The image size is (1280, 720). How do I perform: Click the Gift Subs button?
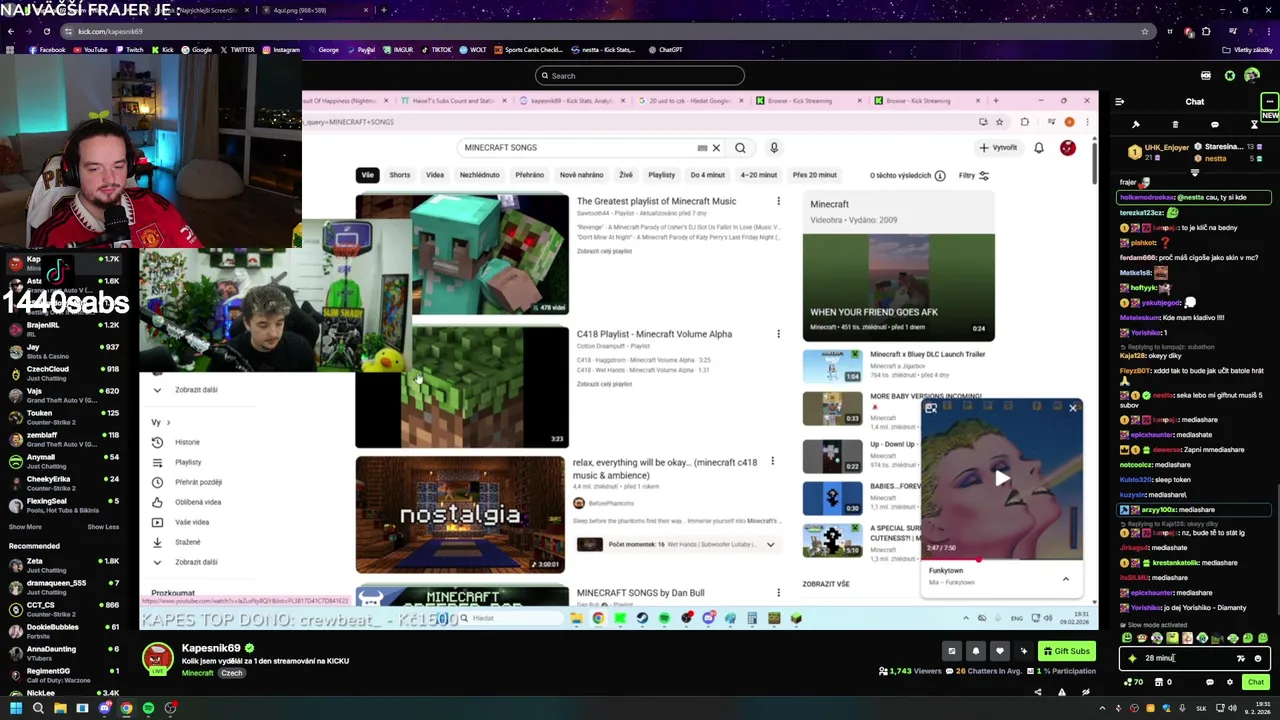pyautogui.click(x=1067, y=651)
